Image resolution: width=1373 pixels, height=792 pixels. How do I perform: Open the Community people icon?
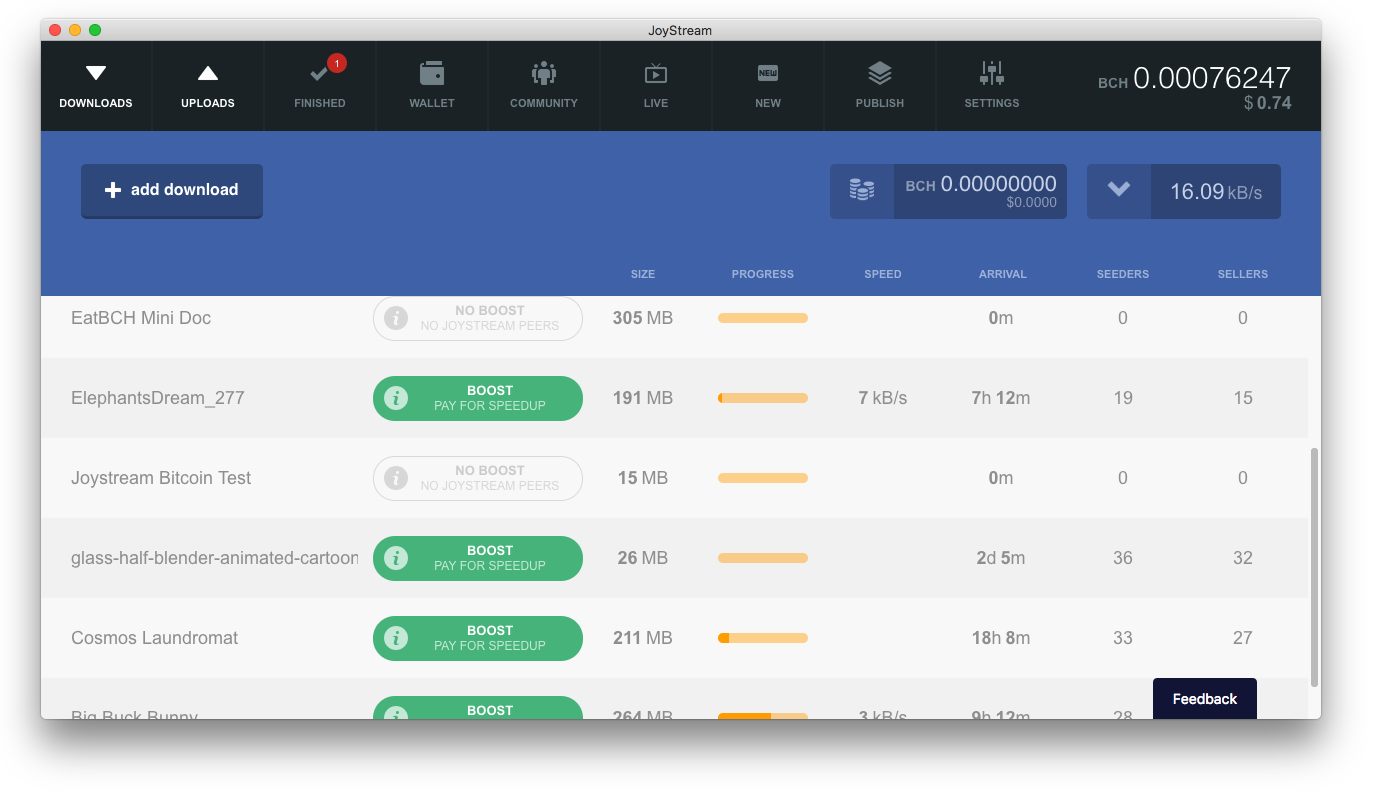coord(544,73)
